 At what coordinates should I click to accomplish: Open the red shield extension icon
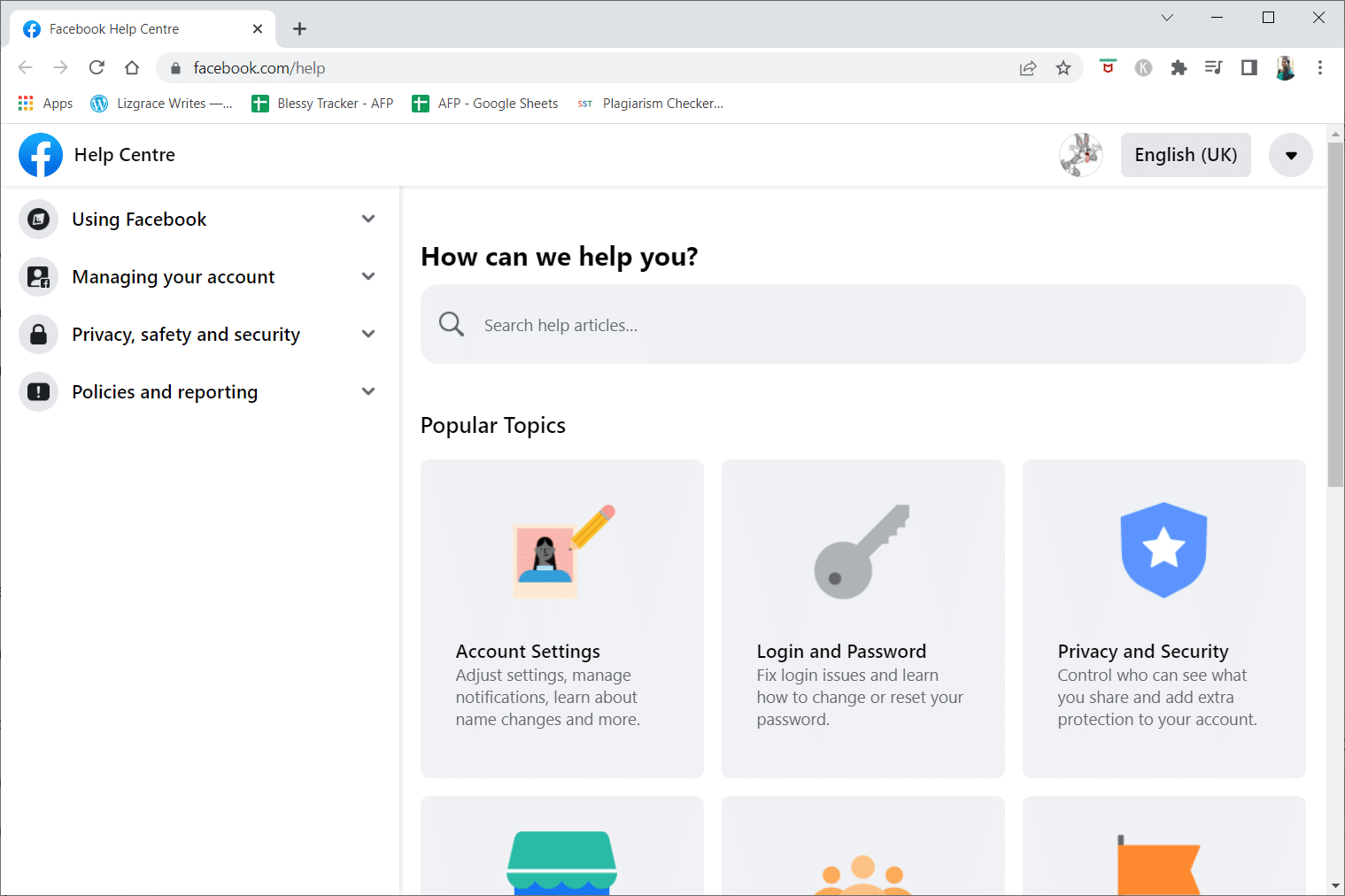pos(1108,66)
